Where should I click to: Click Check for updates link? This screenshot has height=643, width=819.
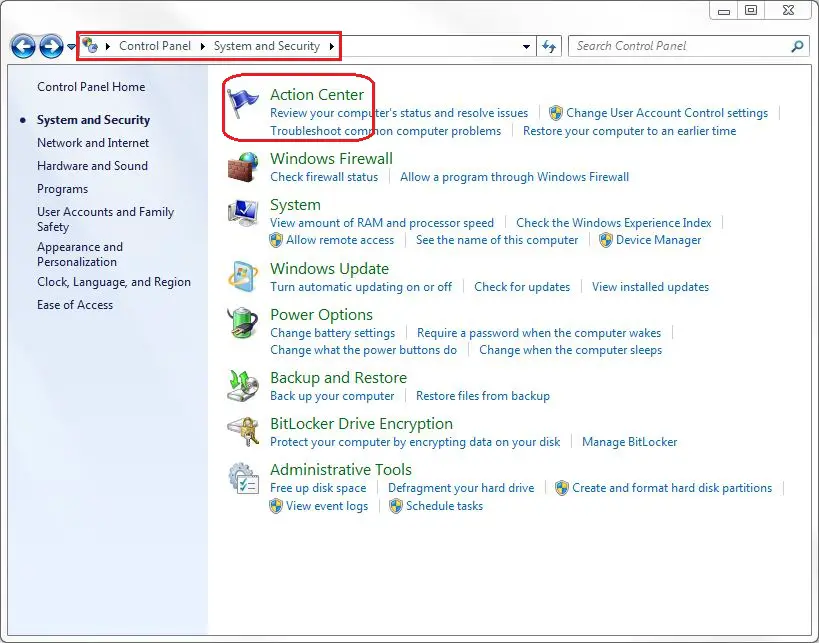[522, 287]
